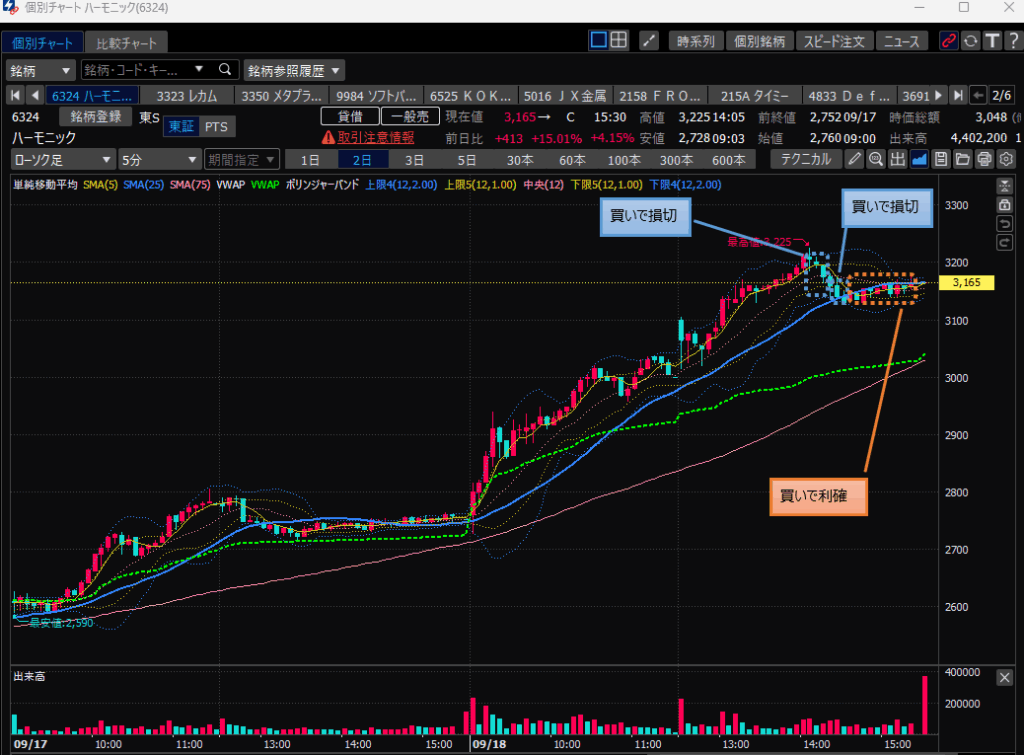Open the 銘柄参照履歴 dropdown
This screenshot has height=755, width=1024.
294,70
